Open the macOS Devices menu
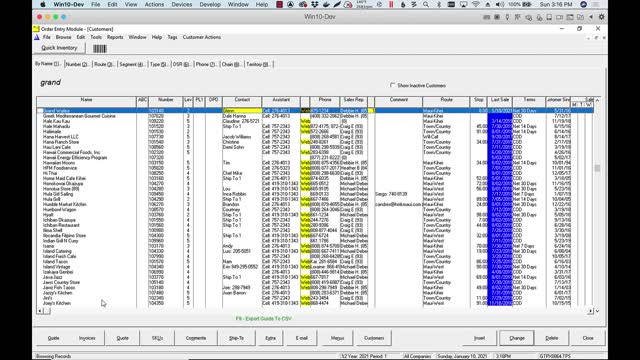This screenshot has width=640, height=360. point(182,4)
